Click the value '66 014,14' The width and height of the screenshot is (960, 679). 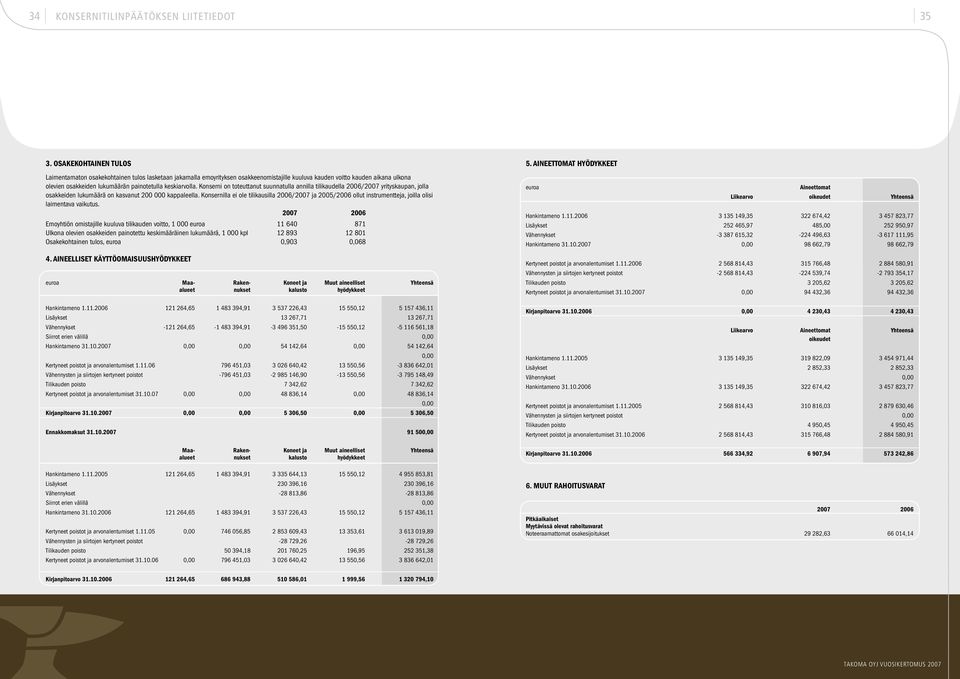click(900, 534)
